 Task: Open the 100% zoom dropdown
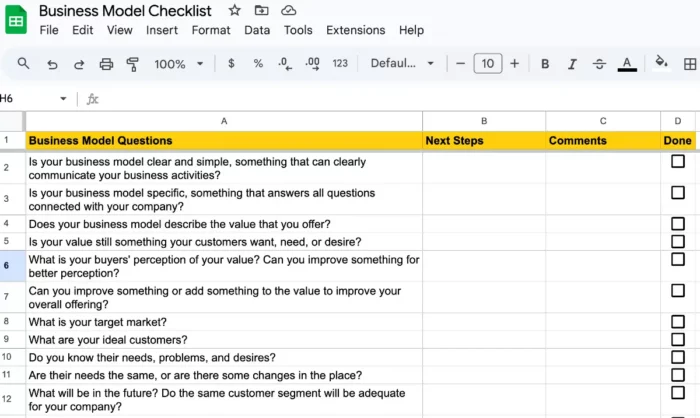[x=178, y=64]
